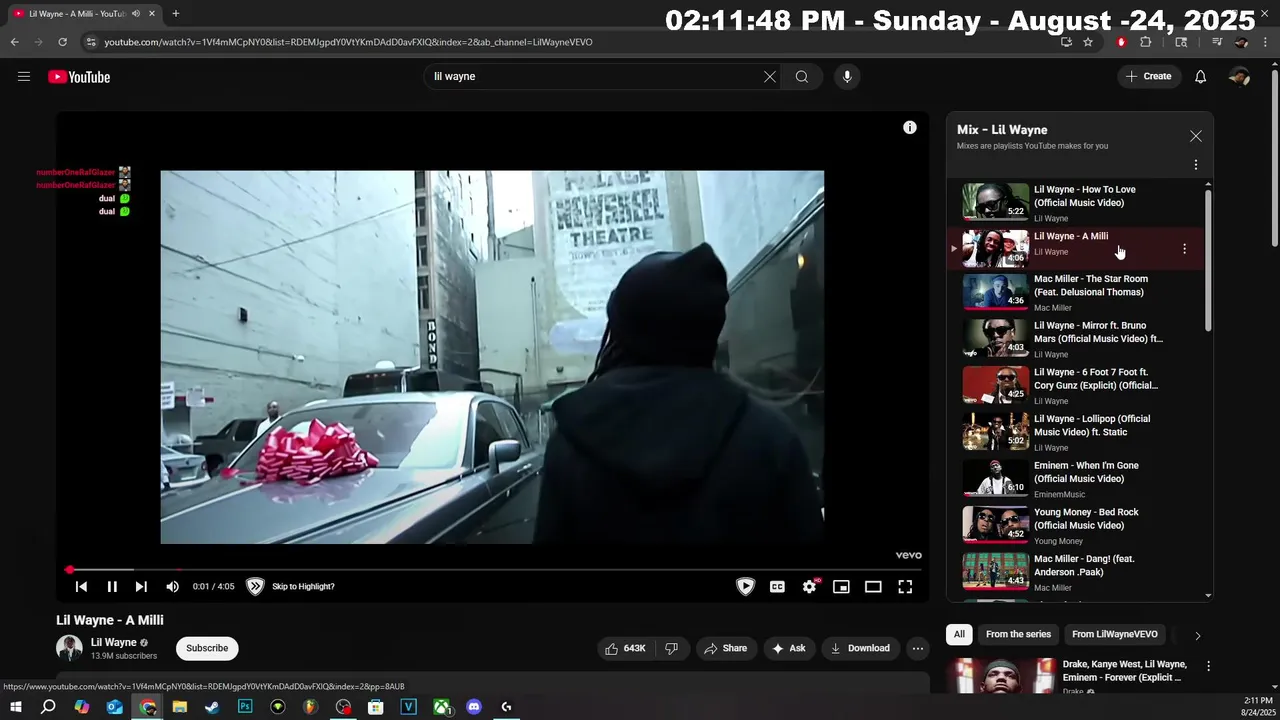Viewport: 1280px width, 720px height.
Task: Click the search magnifier button
Action: click(x=802, y=76)
